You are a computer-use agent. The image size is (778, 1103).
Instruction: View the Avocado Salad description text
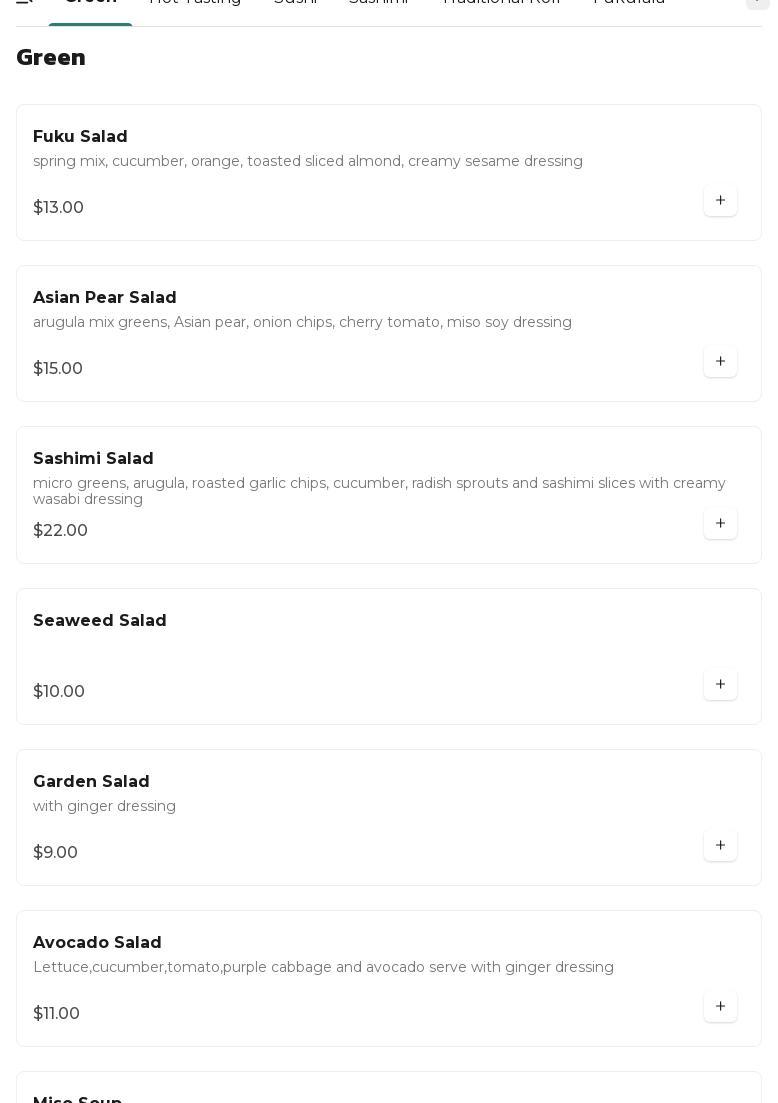323,968
